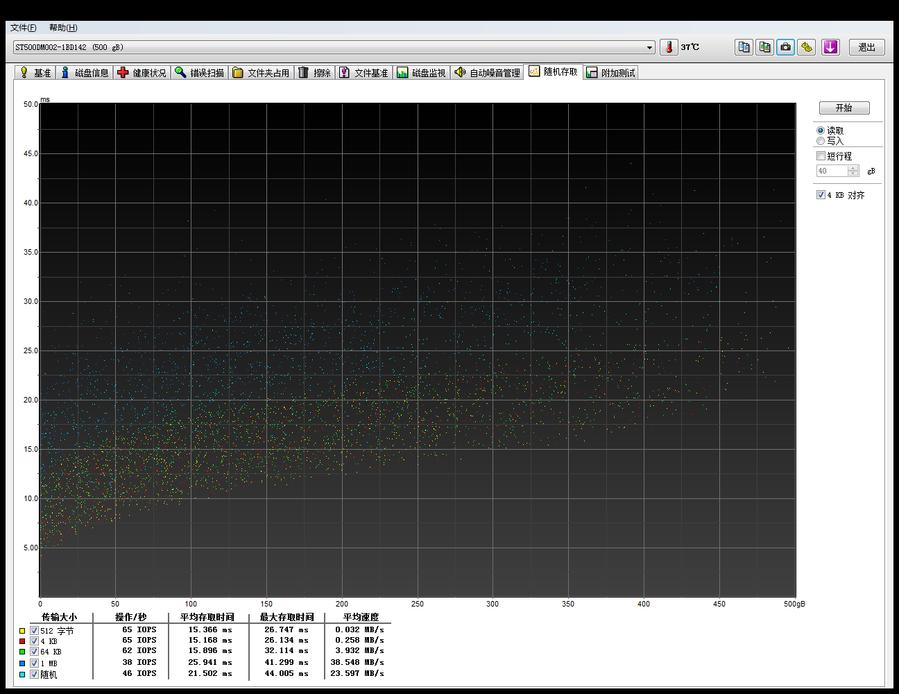Viewport: 899px width, 694px height.
Task: Click the blue swatch for 1 MB
Action: 22,663
